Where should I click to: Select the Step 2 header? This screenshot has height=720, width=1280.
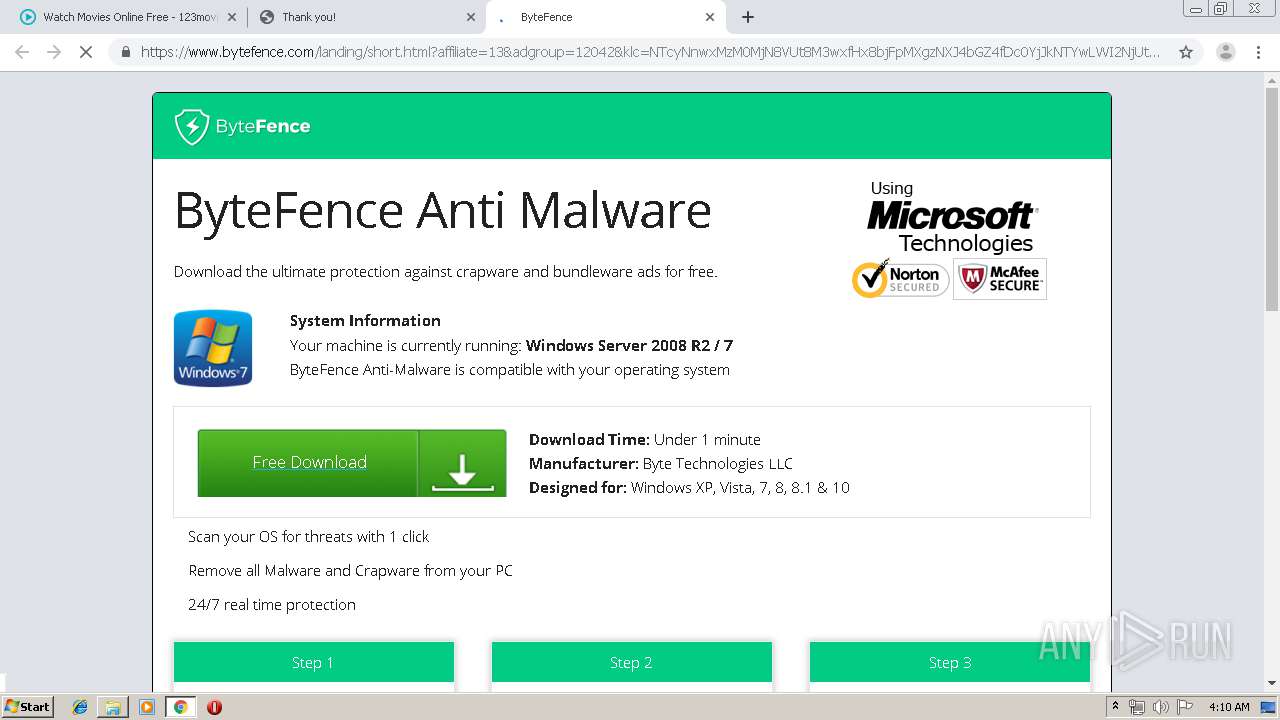[631, 662]
